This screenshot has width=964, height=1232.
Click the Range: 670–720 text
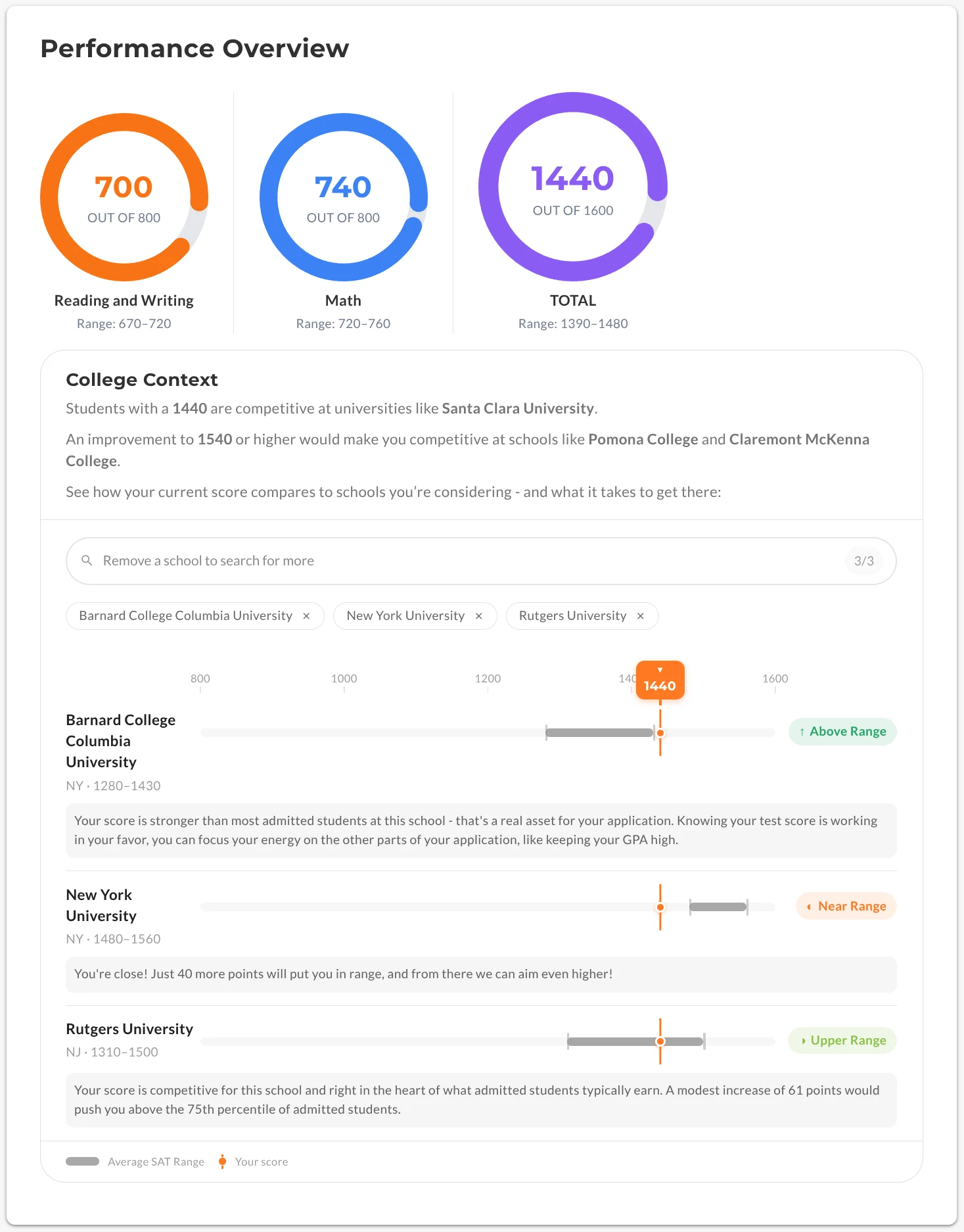[x=124, y=323]
